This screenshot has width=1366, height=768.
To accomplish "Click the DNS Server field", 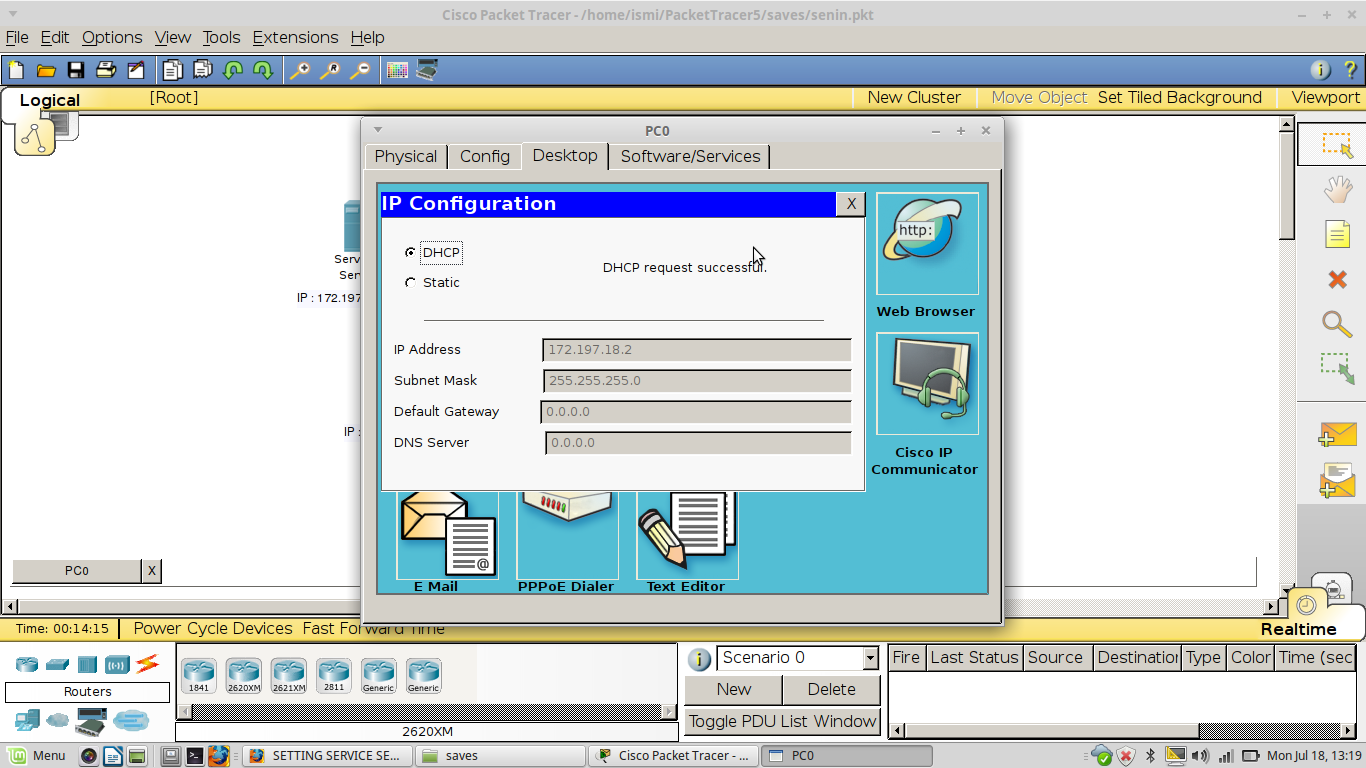I will click(698, 443).
